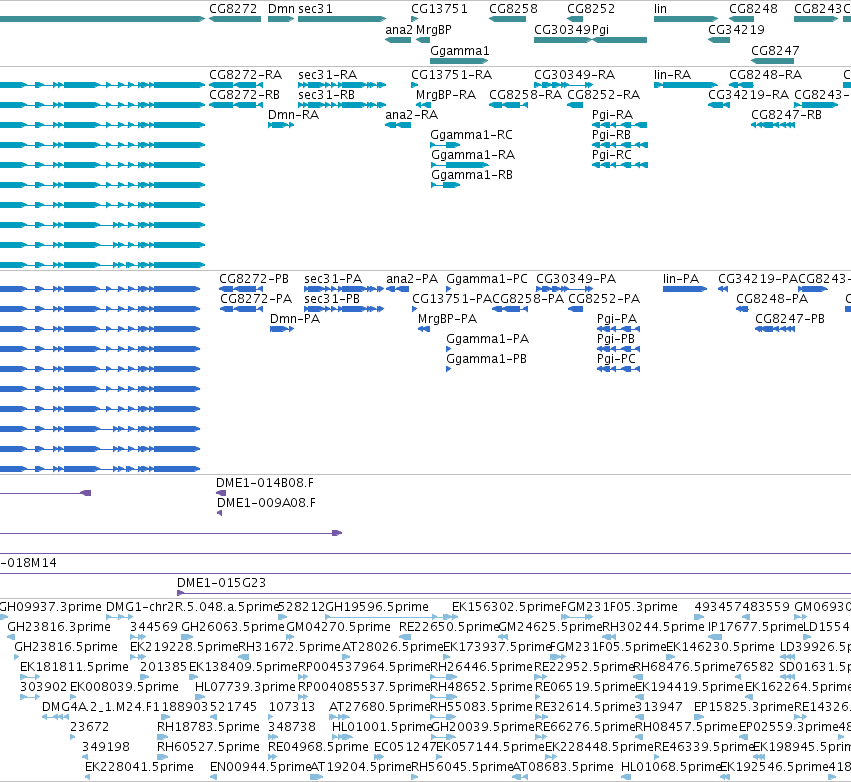Select the CG8247-PB protein label

(790, 319)
